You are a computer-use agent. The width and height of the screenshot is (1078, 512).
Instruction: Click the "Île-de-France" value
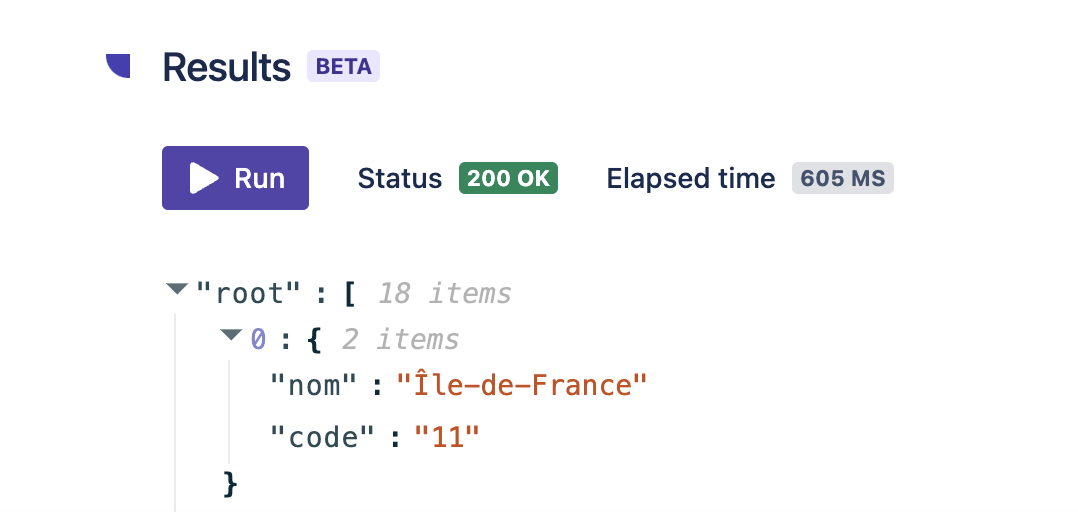[522, 385]
